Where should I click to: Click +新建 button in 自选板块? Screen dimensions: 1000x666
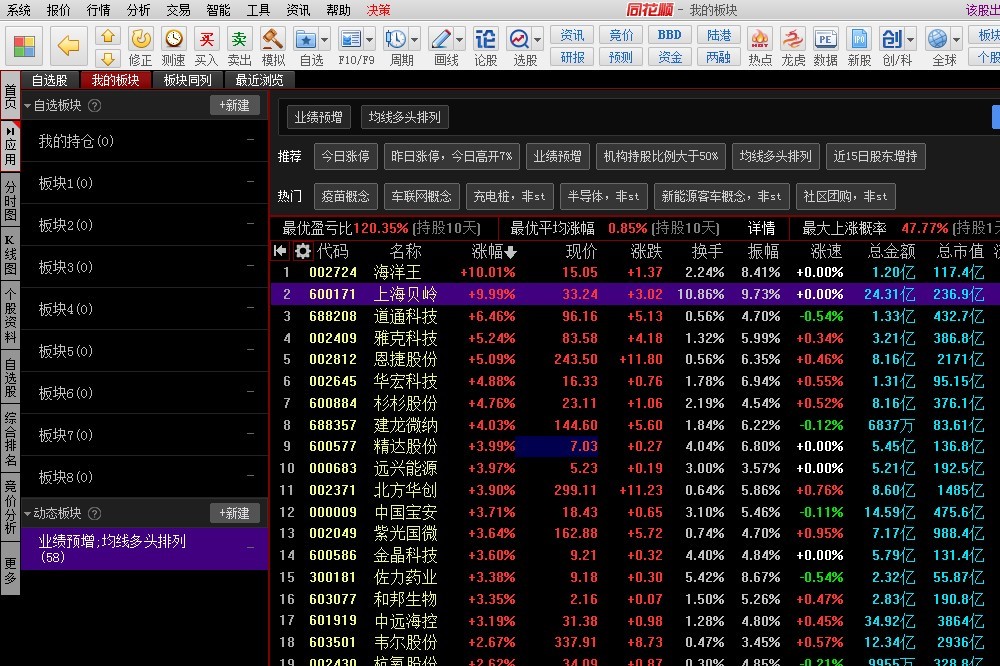(x=235, y=105)
